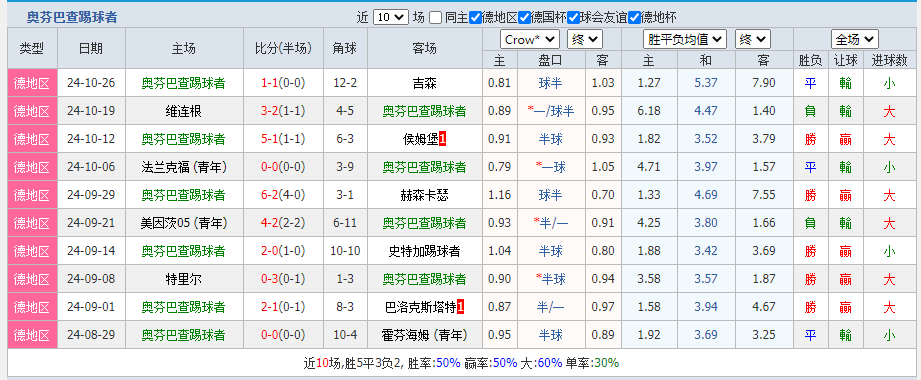Click the 日期 column header

pyautogui.click(x=91, y=48)
